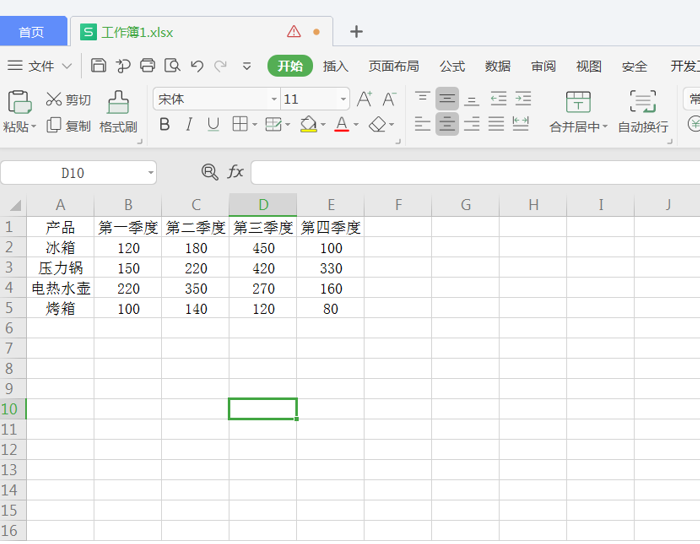This screenshot has height=544, width=700.
Task: Cut selection with scissors icon
Action: 68,99
